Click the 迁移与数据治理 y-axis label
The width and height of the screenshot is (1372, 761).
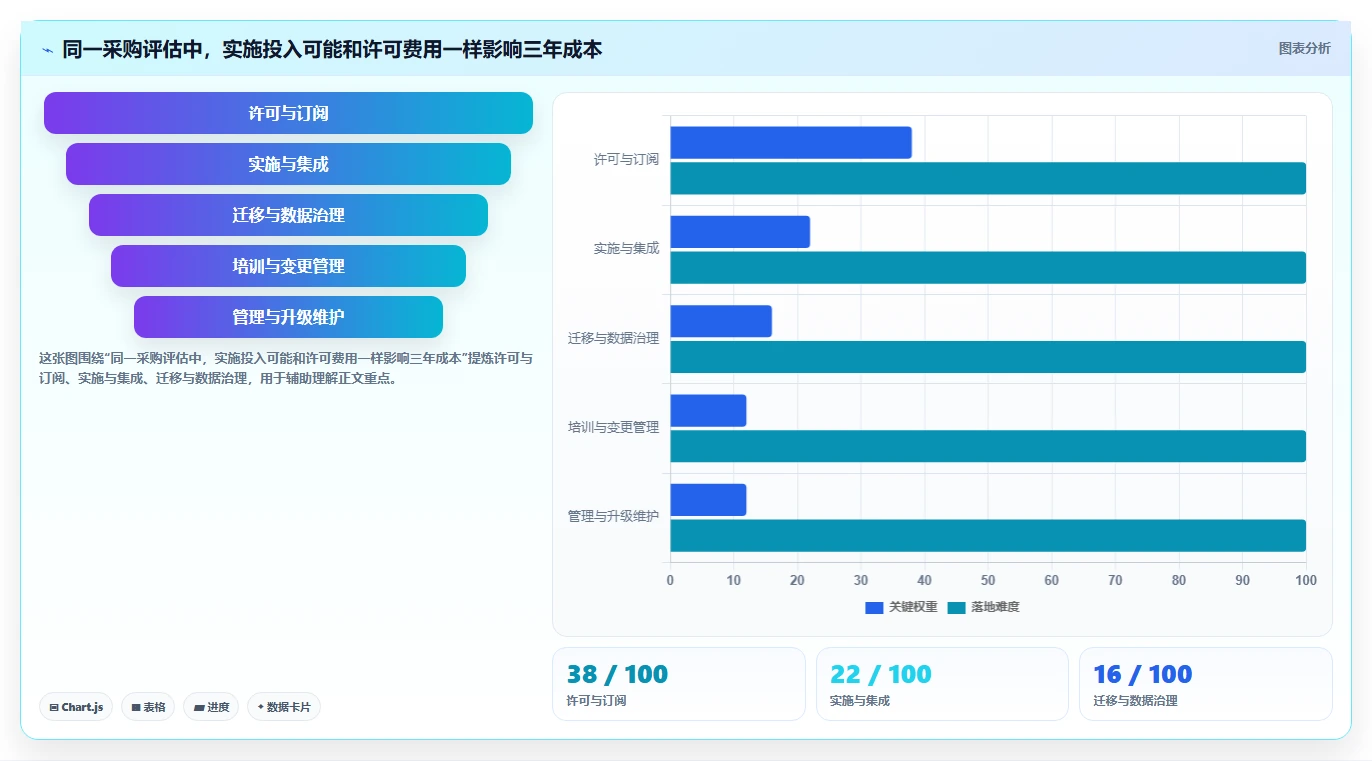(x=614, y=338)
